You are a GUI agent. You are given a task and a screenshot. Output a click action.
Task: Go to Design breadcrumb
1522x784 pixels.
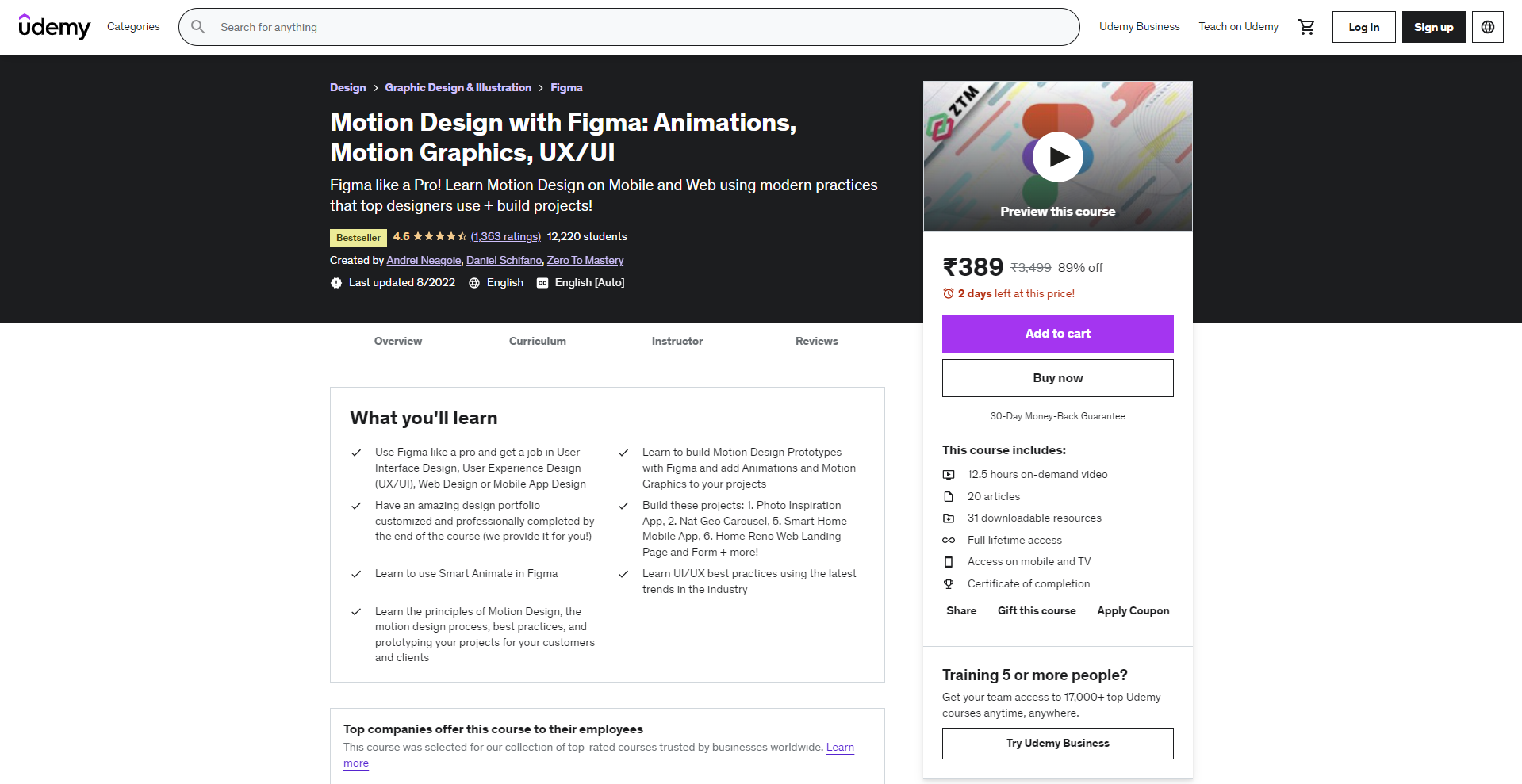click(x=348, y=87)
